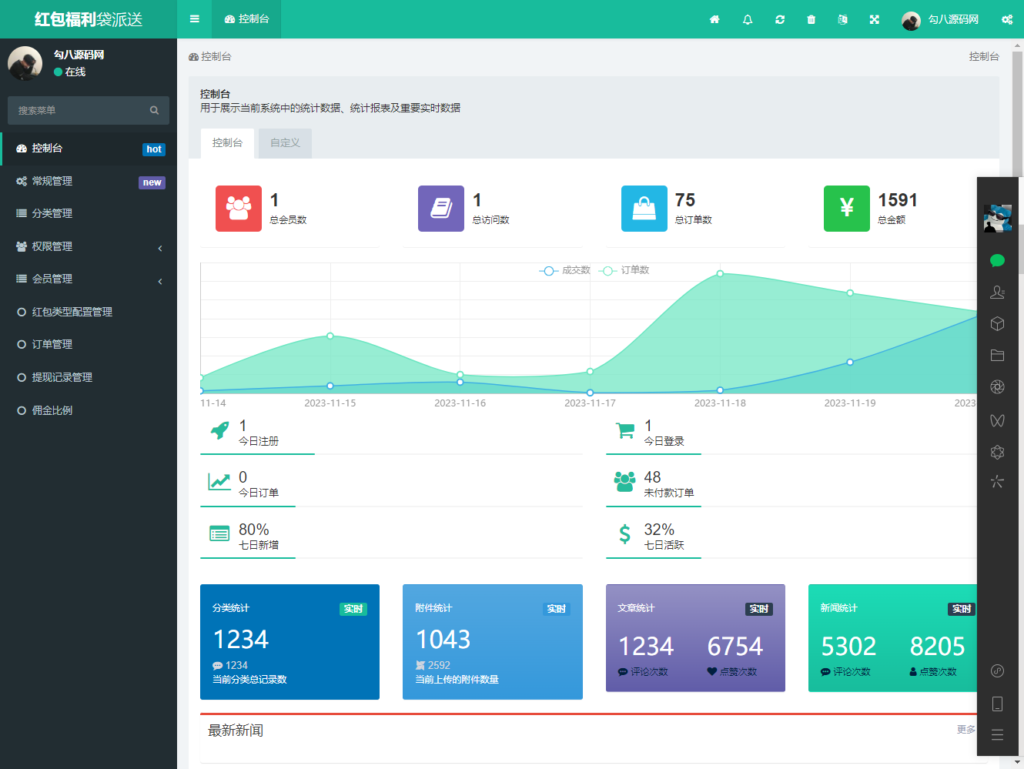Click the home icon in top navbar
Image resolution: width=1024 pixels, height=769 pixels.
coord(715,19)
